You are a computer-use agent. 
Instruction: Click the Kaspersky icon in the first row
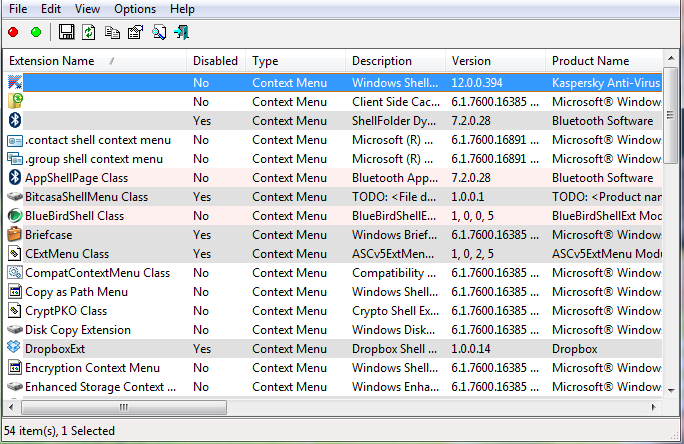(x=15, y=82)
